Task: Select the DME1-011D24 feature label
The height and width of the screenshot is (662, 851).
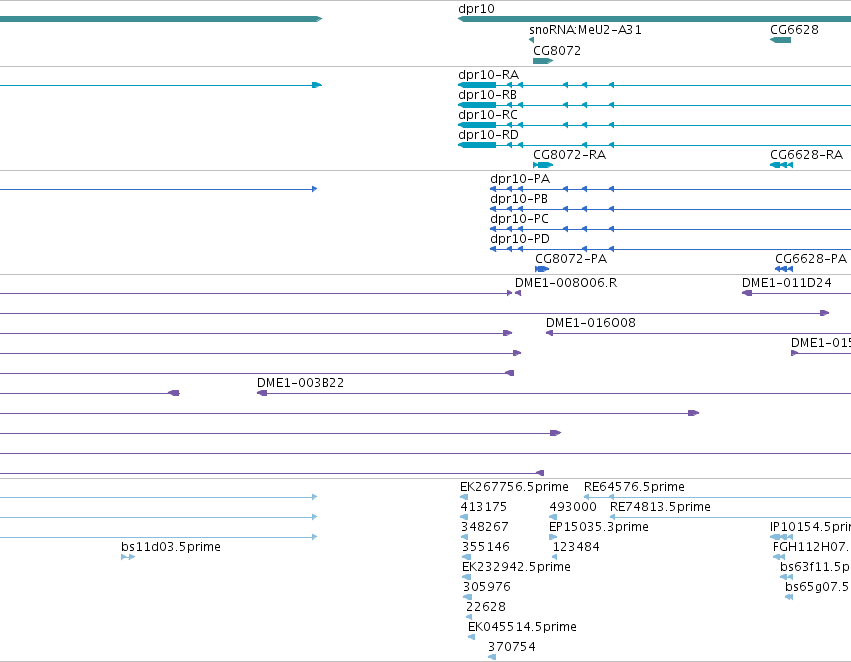Action: (786, 283)
